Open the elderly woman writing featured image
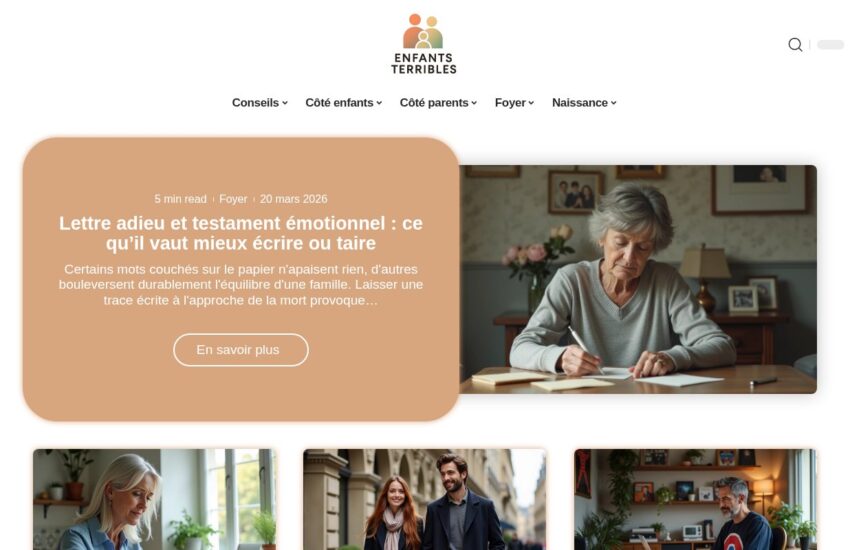Screen dimensions: 850x550 click(638, 279)
